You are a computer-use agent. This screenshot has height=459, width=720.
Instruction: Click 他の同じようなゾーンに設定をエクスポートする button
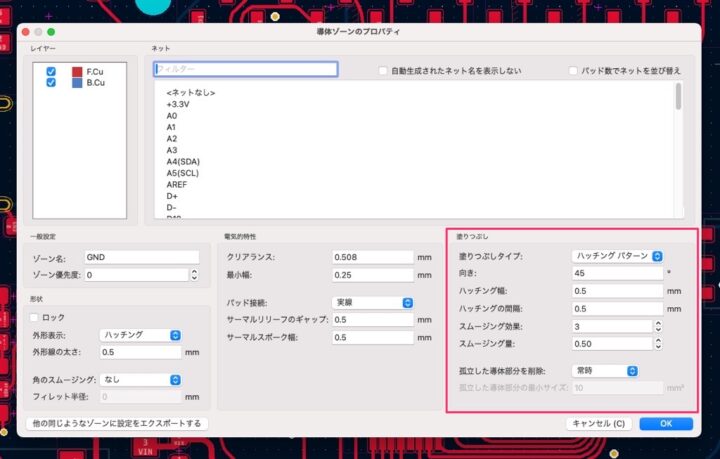(x=117, y=423)
